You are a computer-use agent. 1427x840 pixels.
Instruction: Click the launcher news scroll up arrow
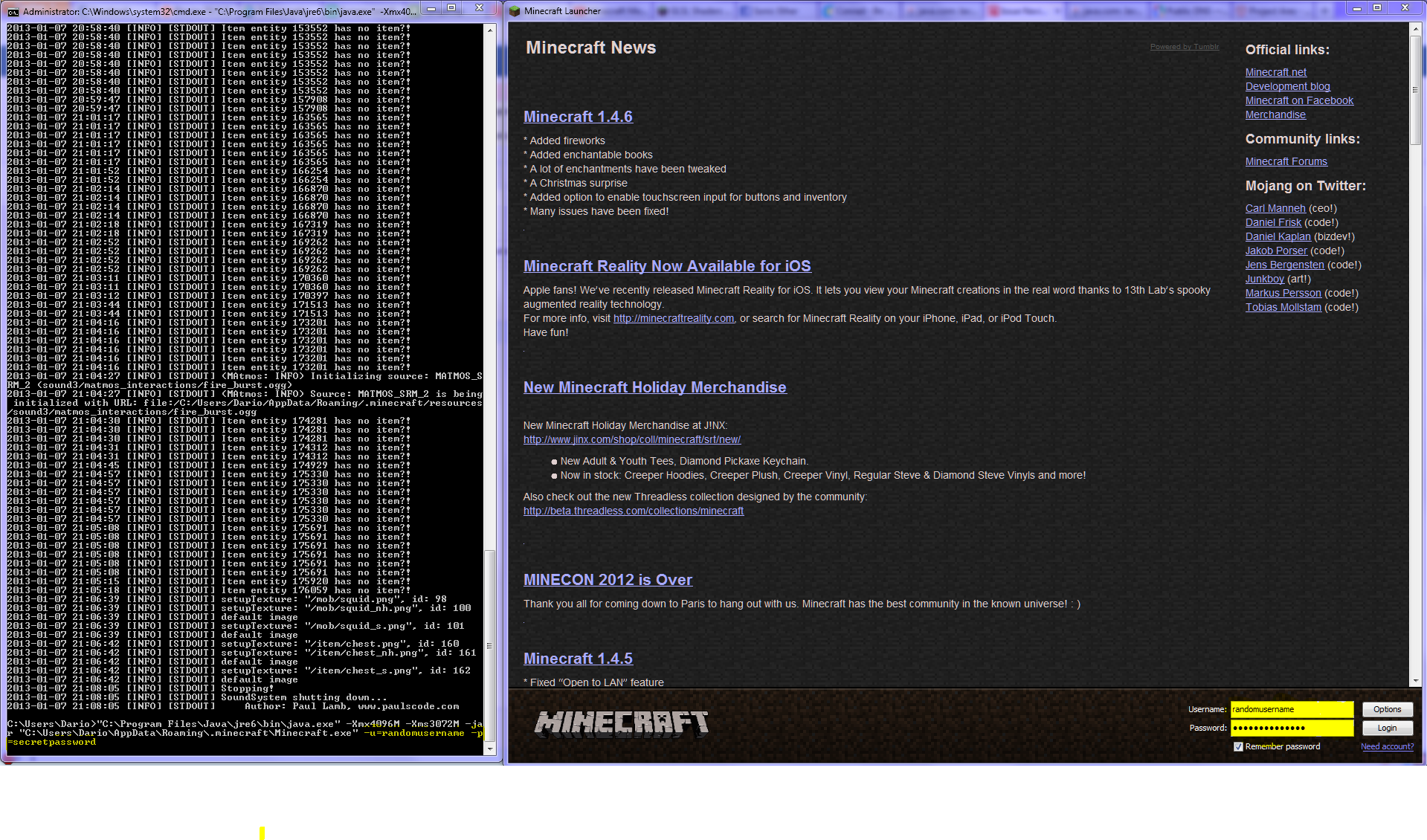[1416, 30]
